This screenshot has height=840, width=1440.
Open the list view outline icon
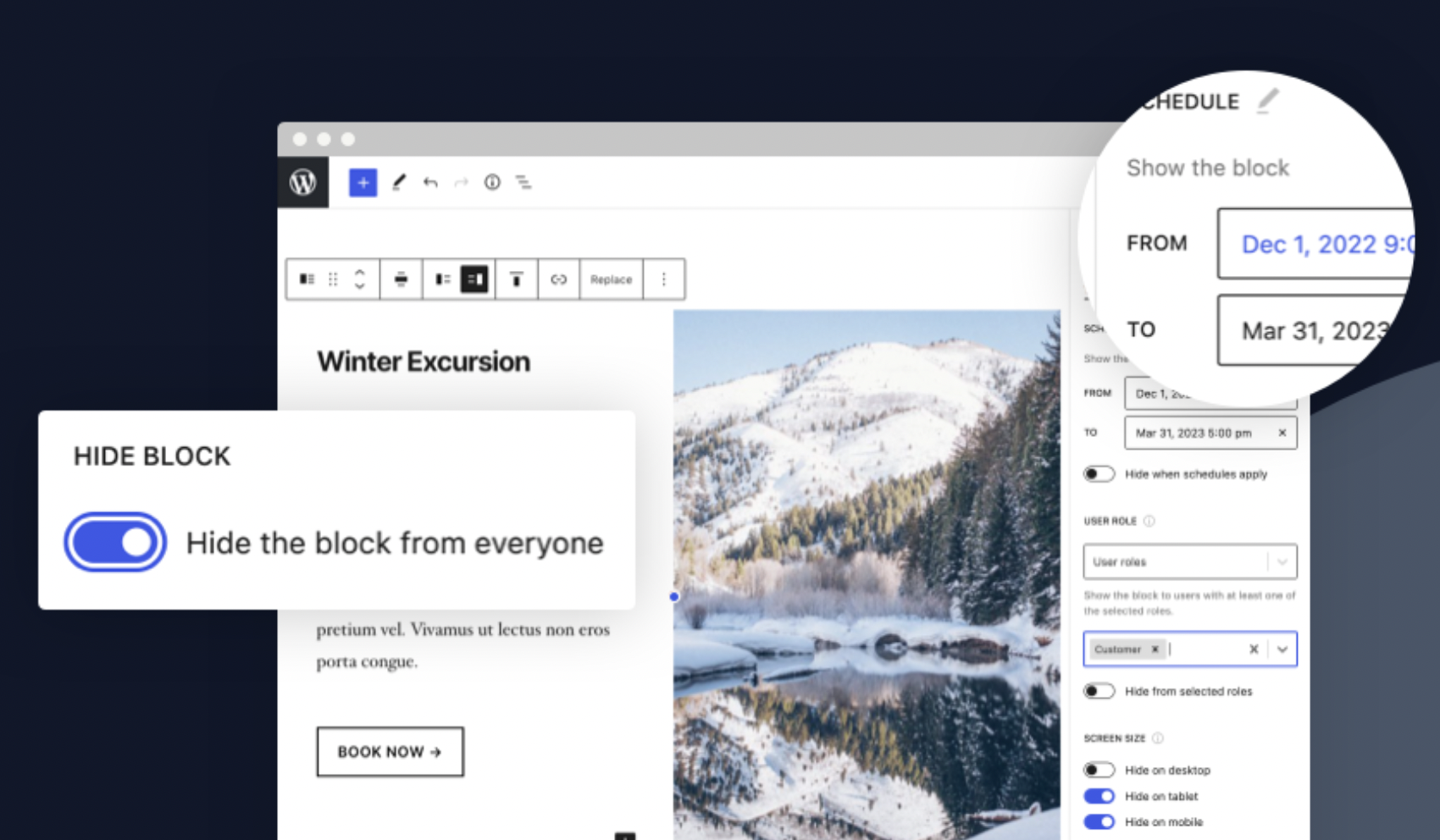point(524,182)
